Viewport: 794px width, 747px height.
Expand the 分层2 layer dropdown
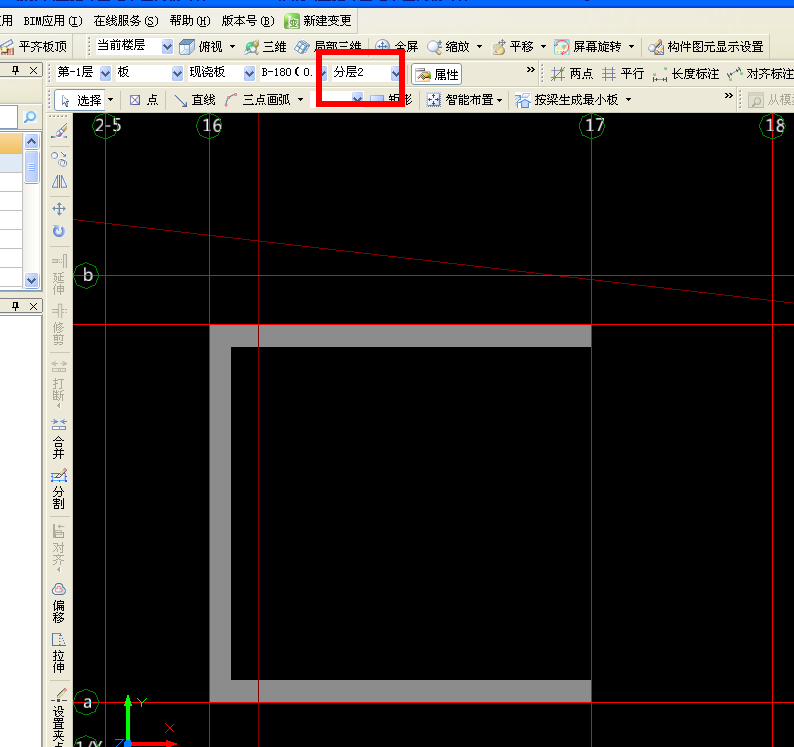[x=396, y=73]
